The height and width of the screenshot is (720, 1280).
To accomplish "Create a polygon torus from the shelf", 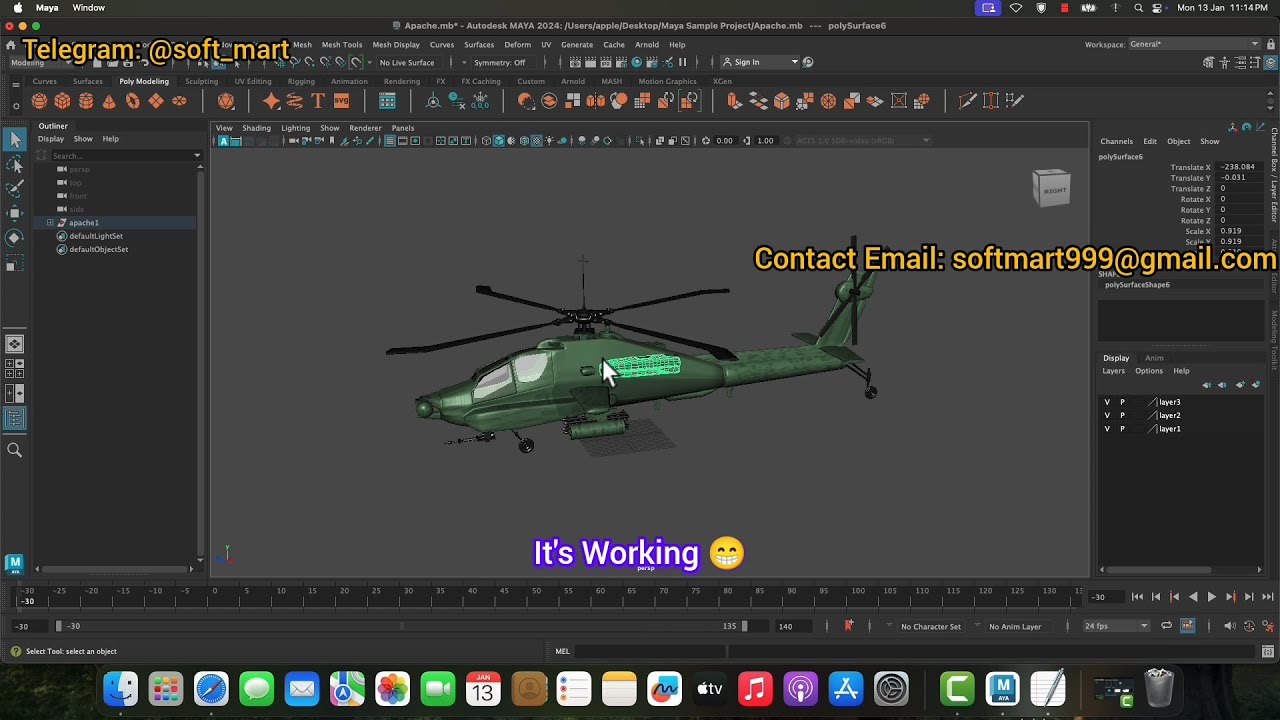I will [x=132, y=101].
